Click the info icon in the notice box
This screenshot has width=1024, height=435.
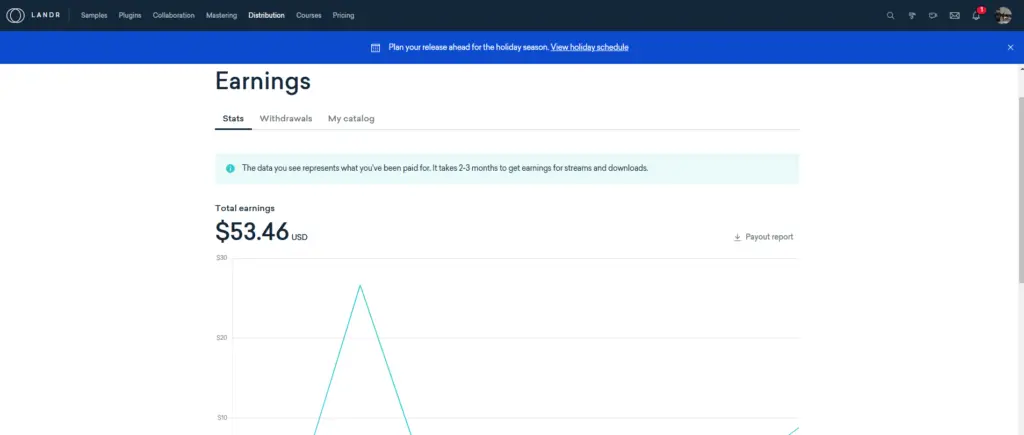tap(230, 169)
